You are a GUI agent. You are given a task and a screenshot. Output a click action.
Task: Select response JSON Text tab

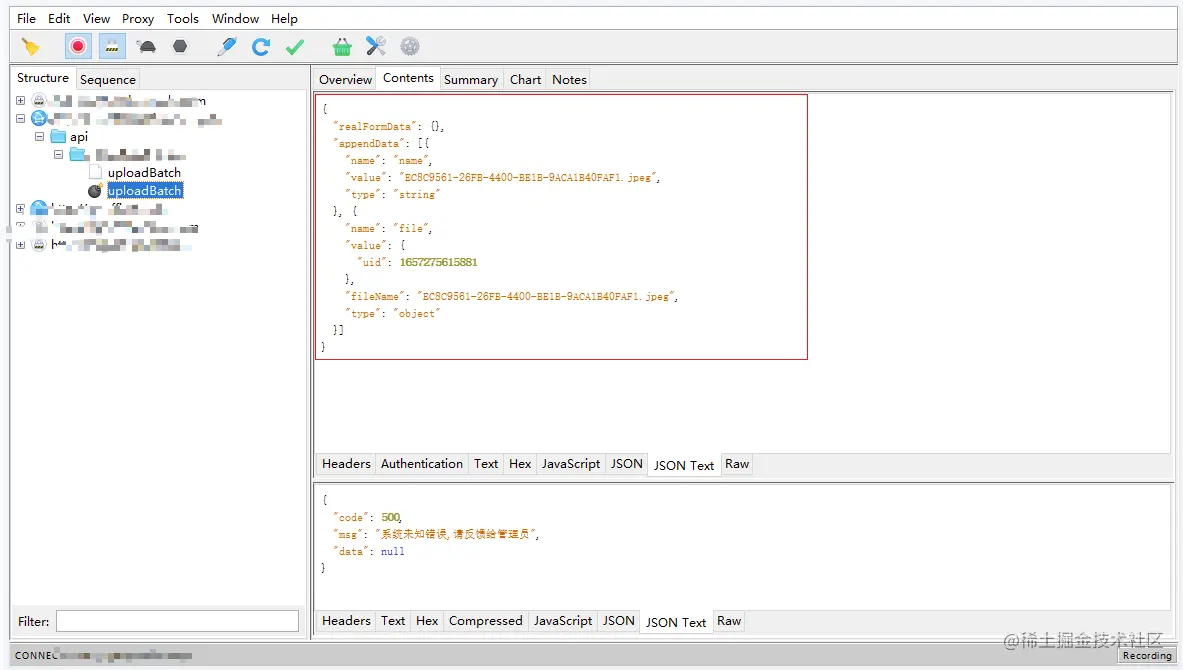coord(676,622)
